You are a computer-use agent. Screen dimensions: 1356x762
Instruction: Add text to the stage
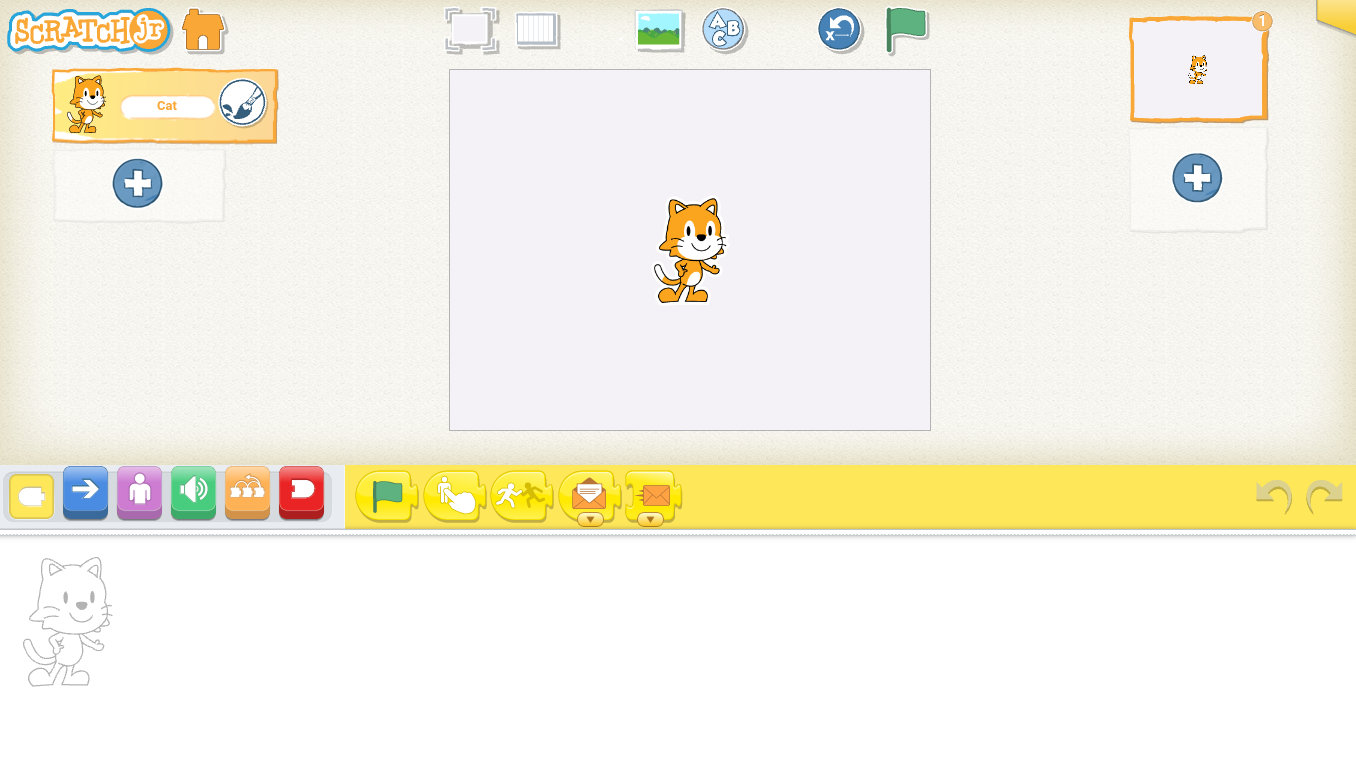(x=723, y=31)
